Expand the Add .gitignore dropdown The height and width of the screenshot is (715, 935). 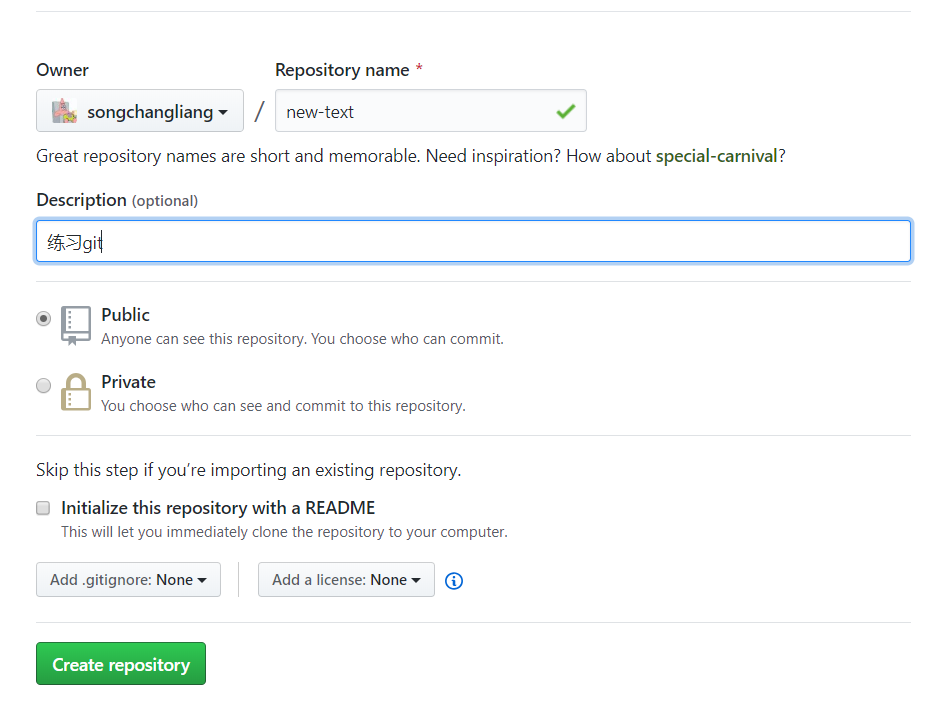click(128, 579)
